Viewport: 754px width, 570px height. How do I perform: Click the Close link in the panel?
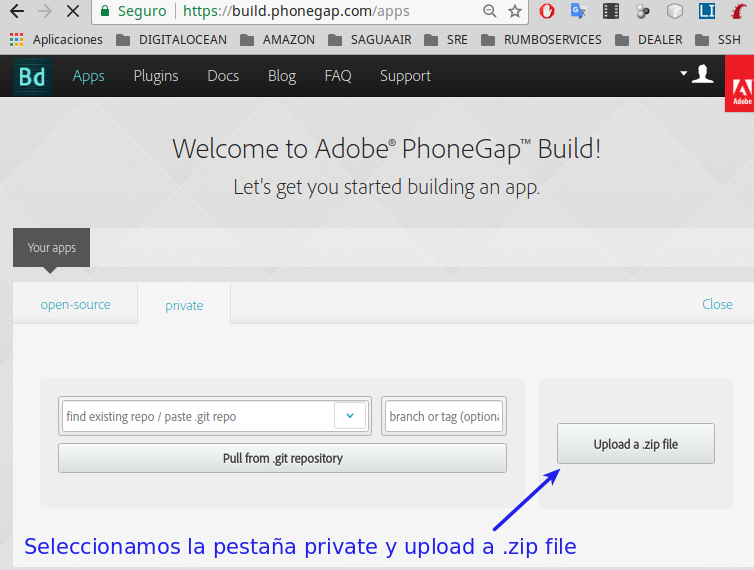[717, 304]
